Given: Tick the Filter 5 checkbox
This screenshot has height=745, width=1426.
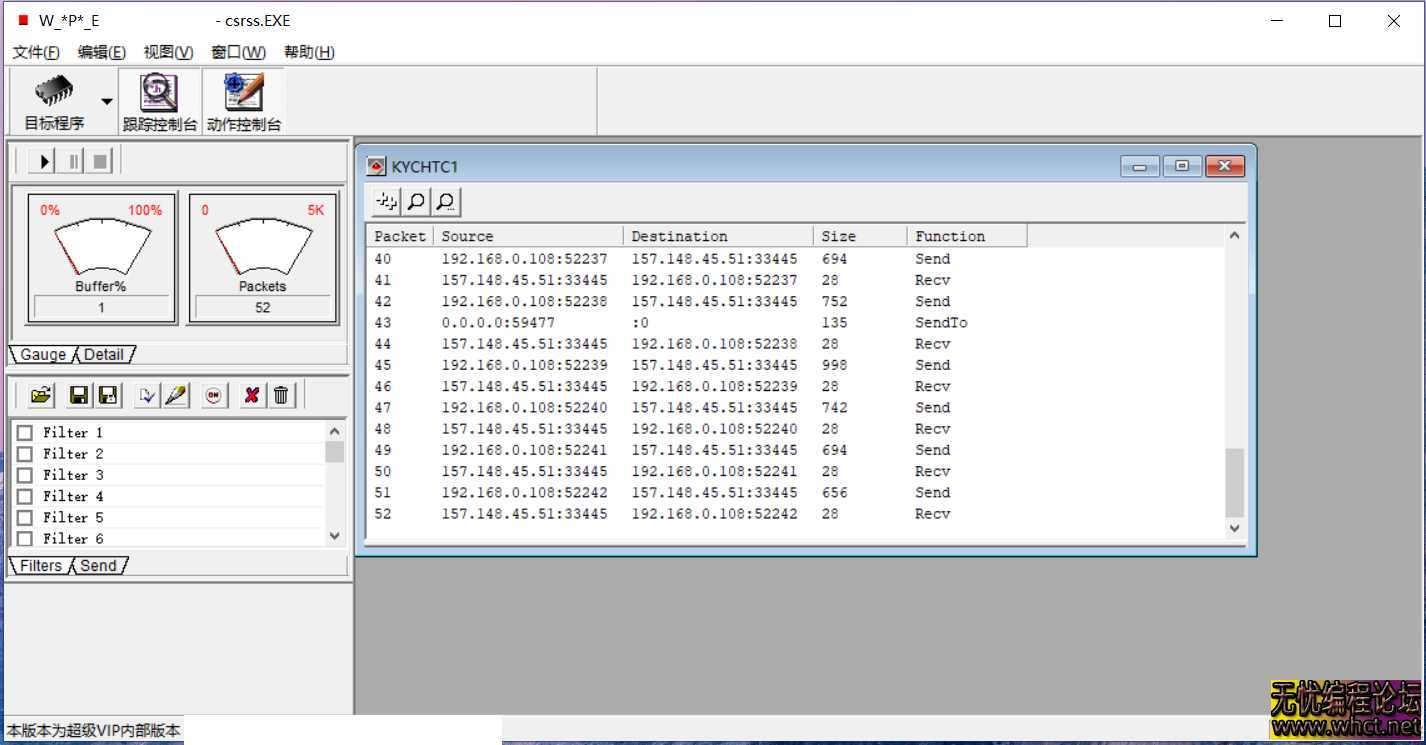Looking at the screenshot, I should click(25, 518).
